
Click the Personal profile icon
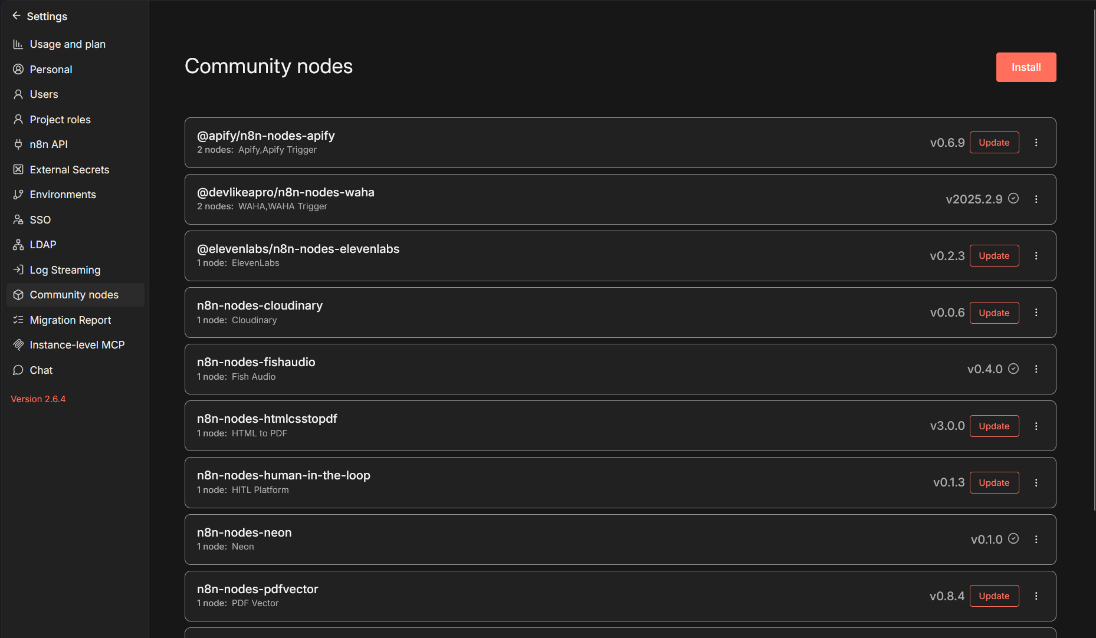coord(18,69)
